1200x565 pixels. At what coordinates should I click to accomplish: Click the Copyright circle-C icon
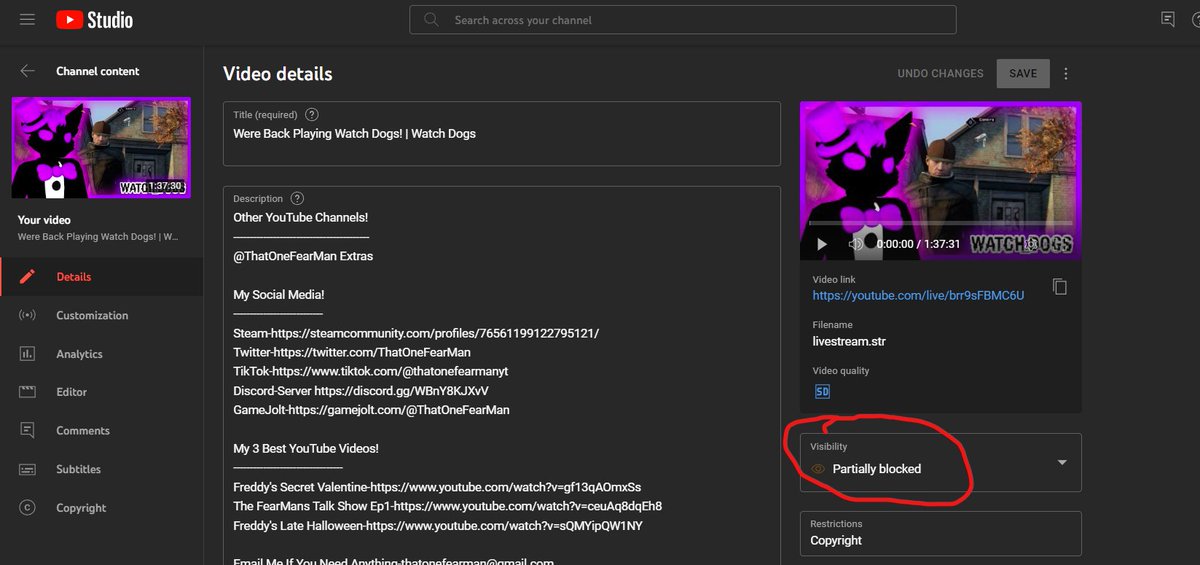pos(28,507)
